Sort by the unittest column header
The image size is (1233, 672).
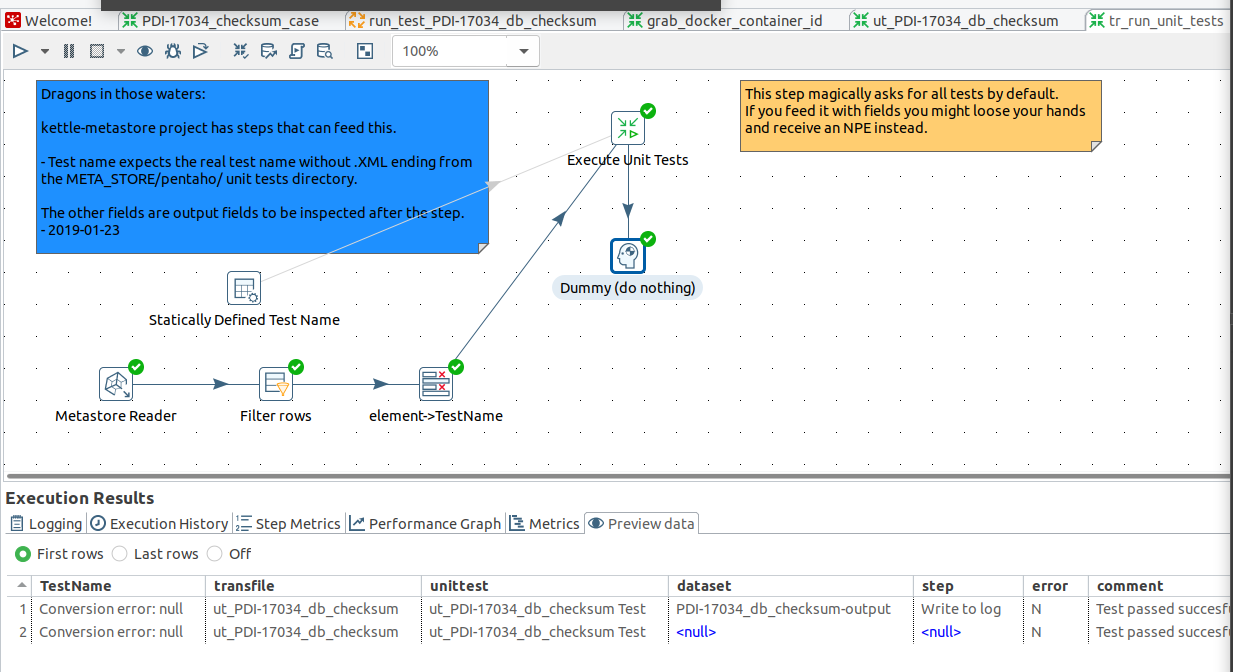(546, 586)
